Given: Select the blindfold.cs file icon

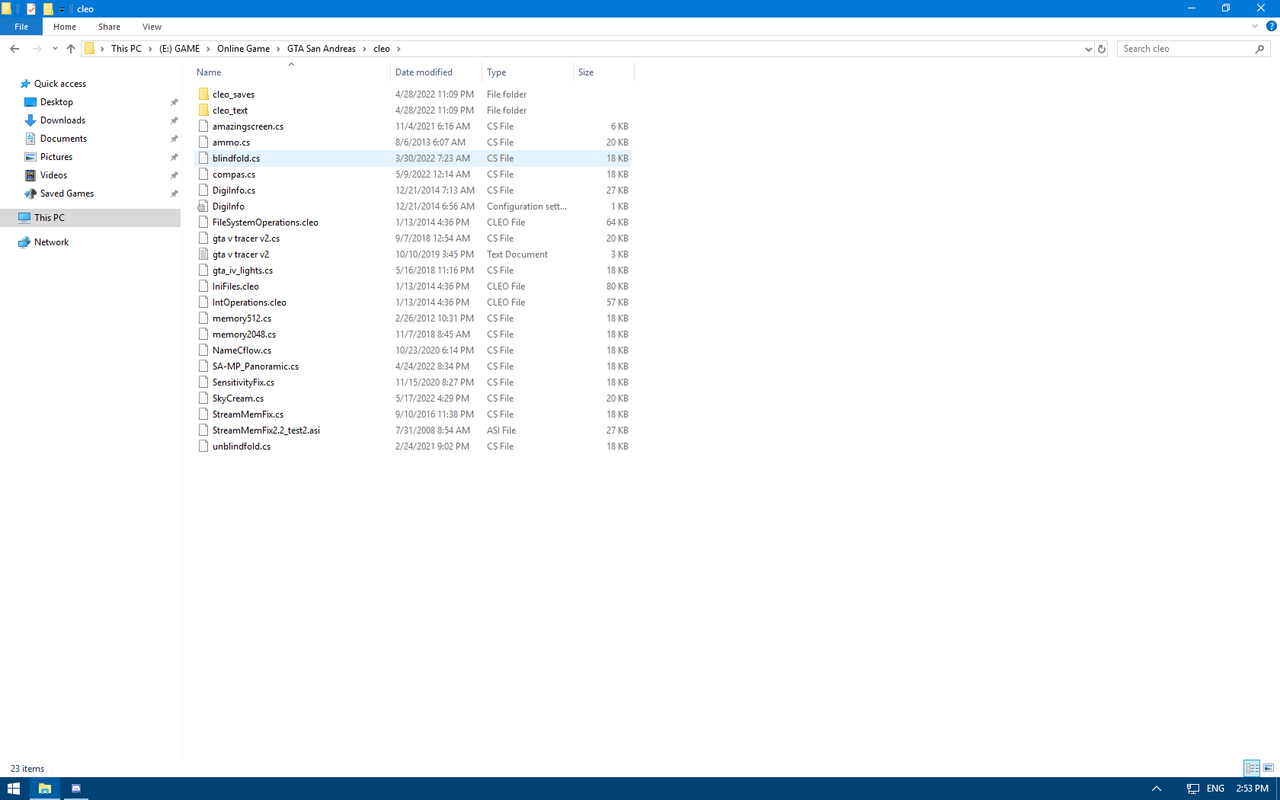Looking at the screenshot, I should point(204,158).
